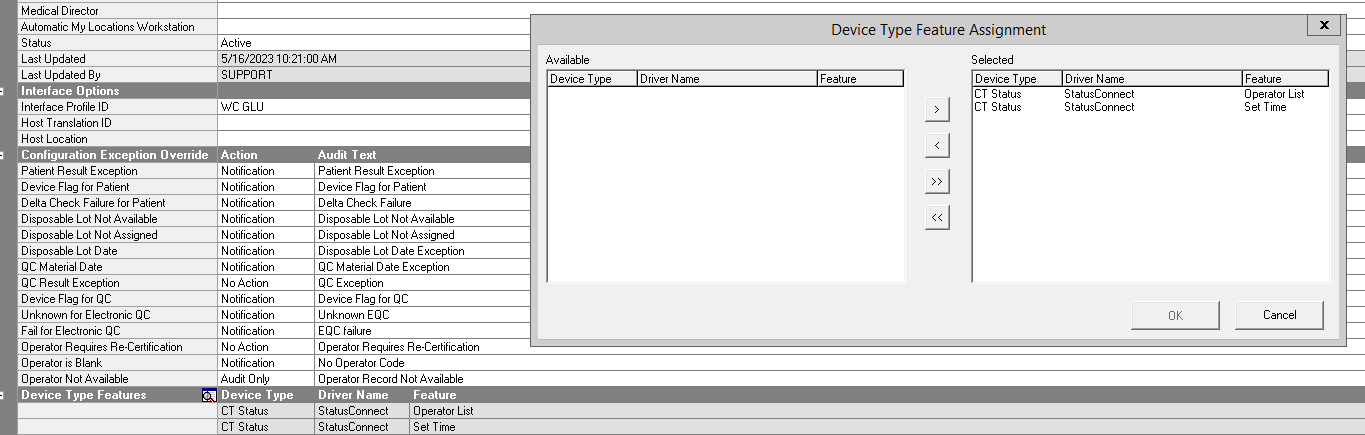
Task: Click the Interface Profile ID value WC GLU
Action: [242, 107]
